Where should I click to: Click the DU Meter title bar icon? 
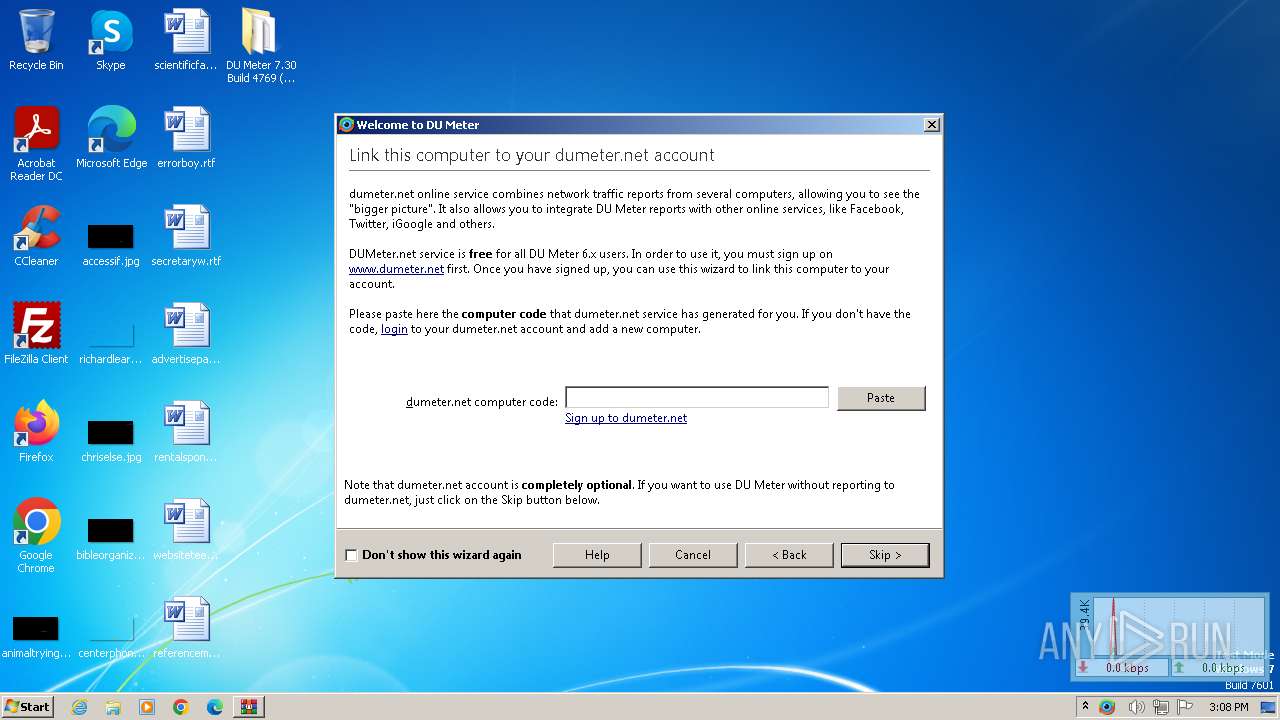pyautogui.click(x=347, y=125)
